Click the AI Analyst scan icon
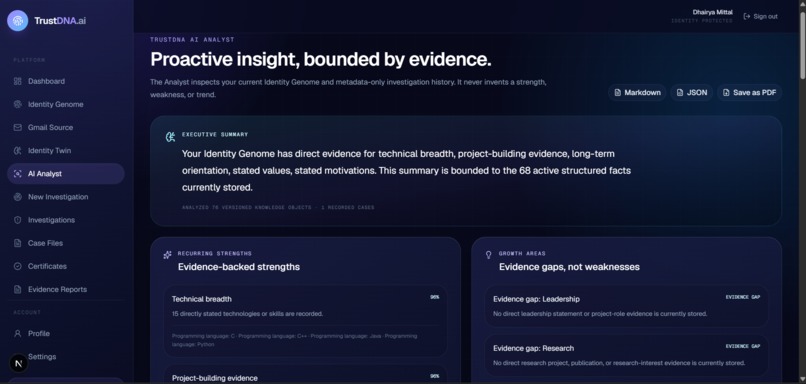Viewport: 806px width, 384px height. click(x=17, y=174)
